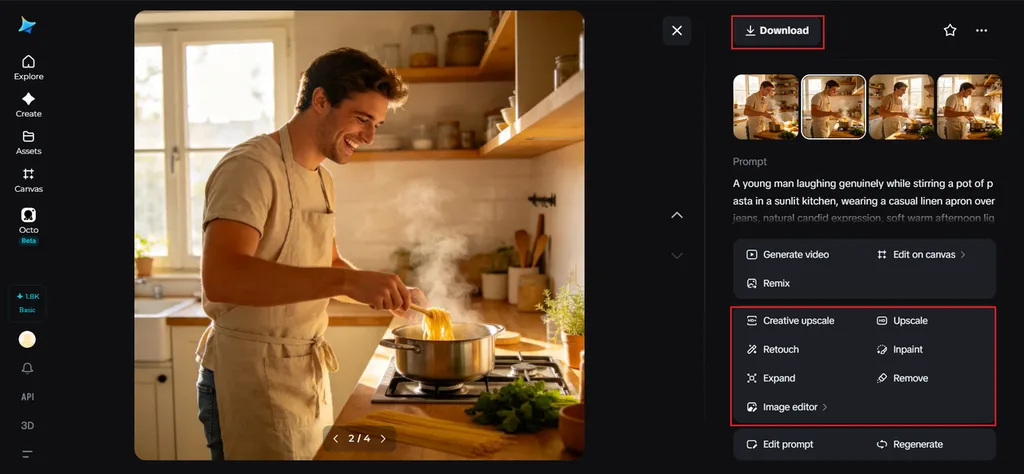Viewport: 1024px width, 474px height.
Task: Favorite image with star icon
Action: (x=950, y=30)
